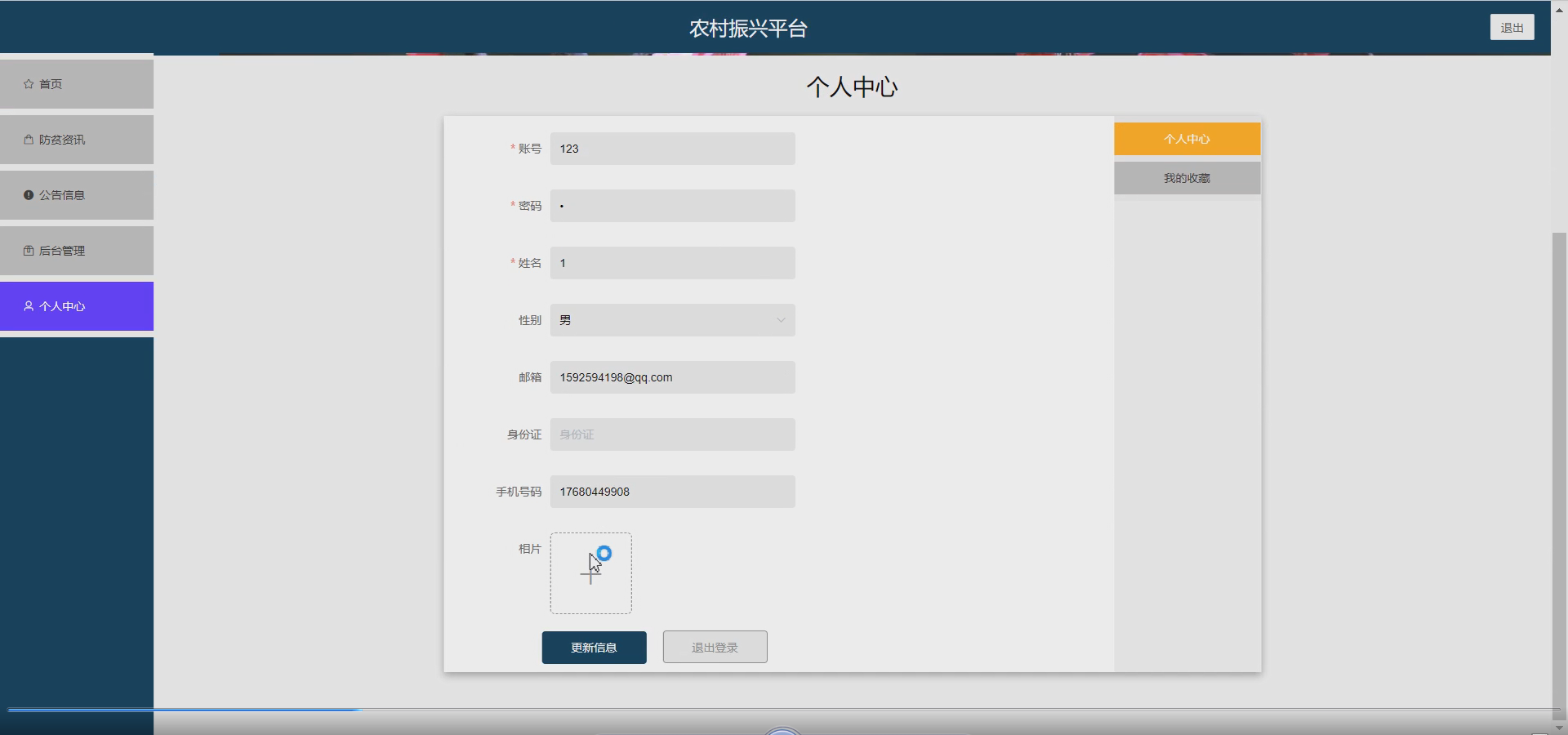Screen dimensions: 1568x735
Task: Select the home icon beside 首页
Action: [x=27, y=83]
